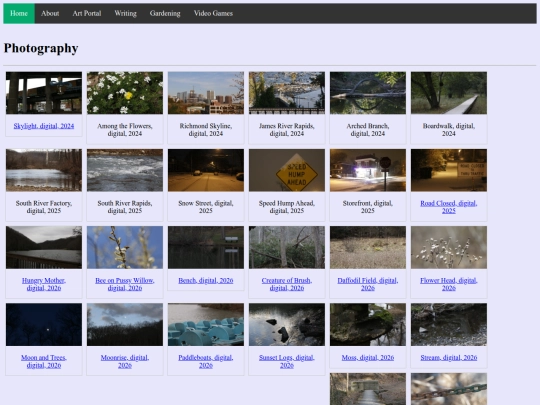This screenshot has height=405, width=540.
Task: View the Daffodil Field thumbnail
Action: click(368, 247)
